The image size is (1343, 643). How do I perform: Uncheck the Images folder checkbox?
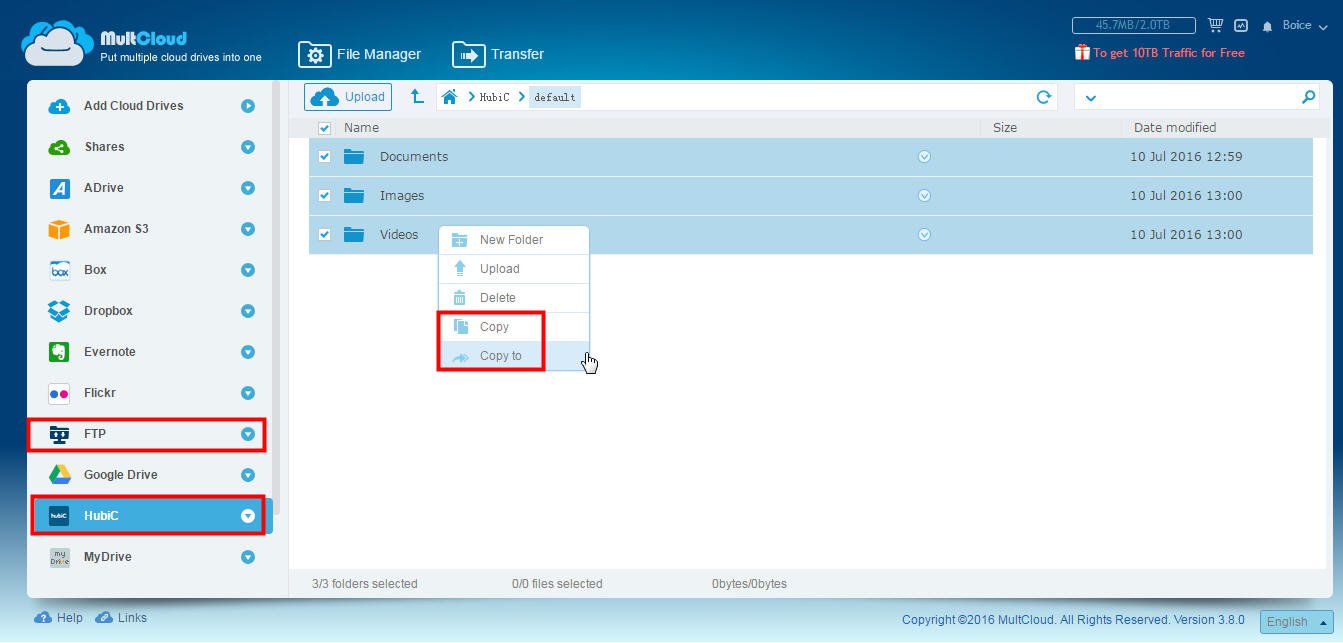(324, 196)
